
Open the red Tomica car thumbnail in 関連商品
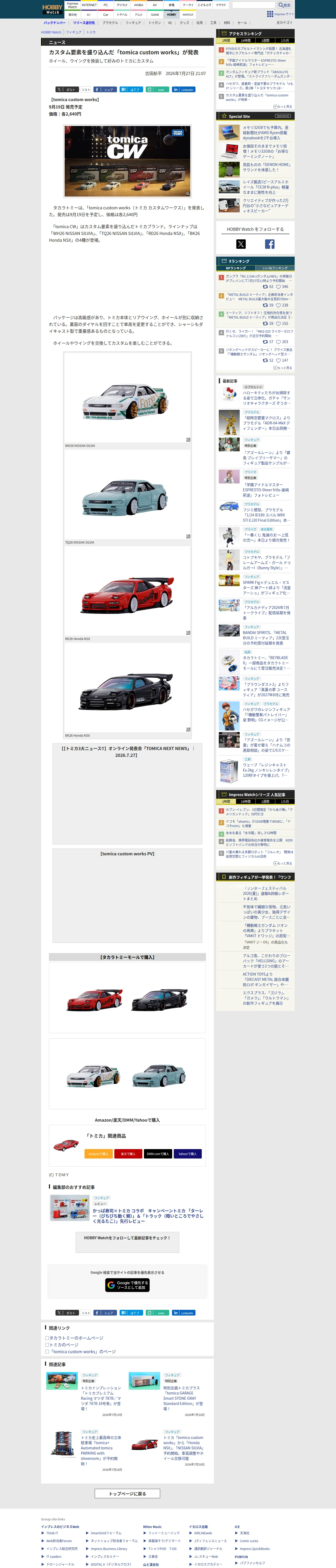[66, 1146]
